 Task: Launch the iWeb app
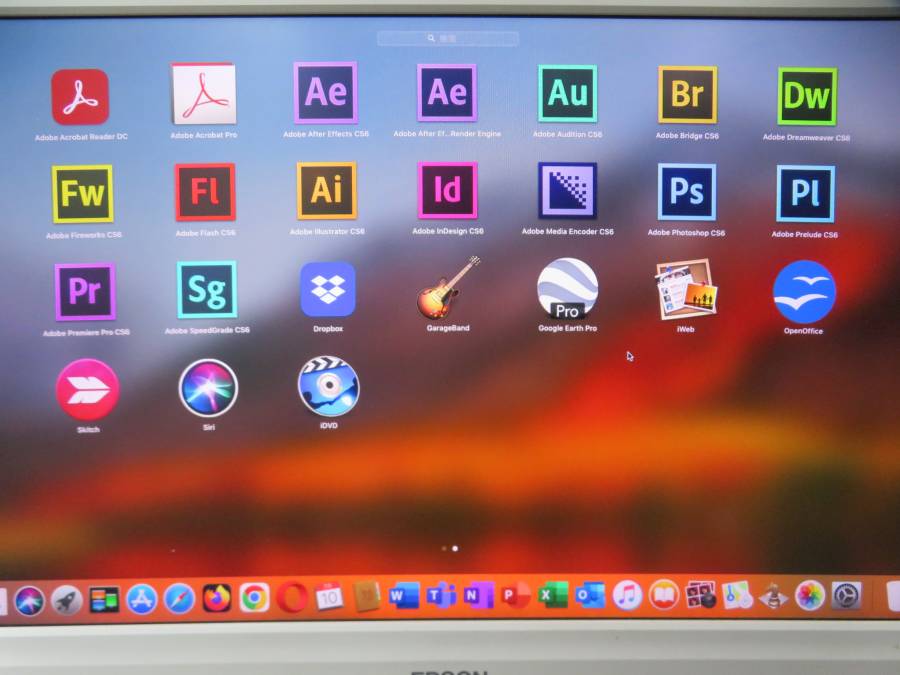tap(686, 289)
